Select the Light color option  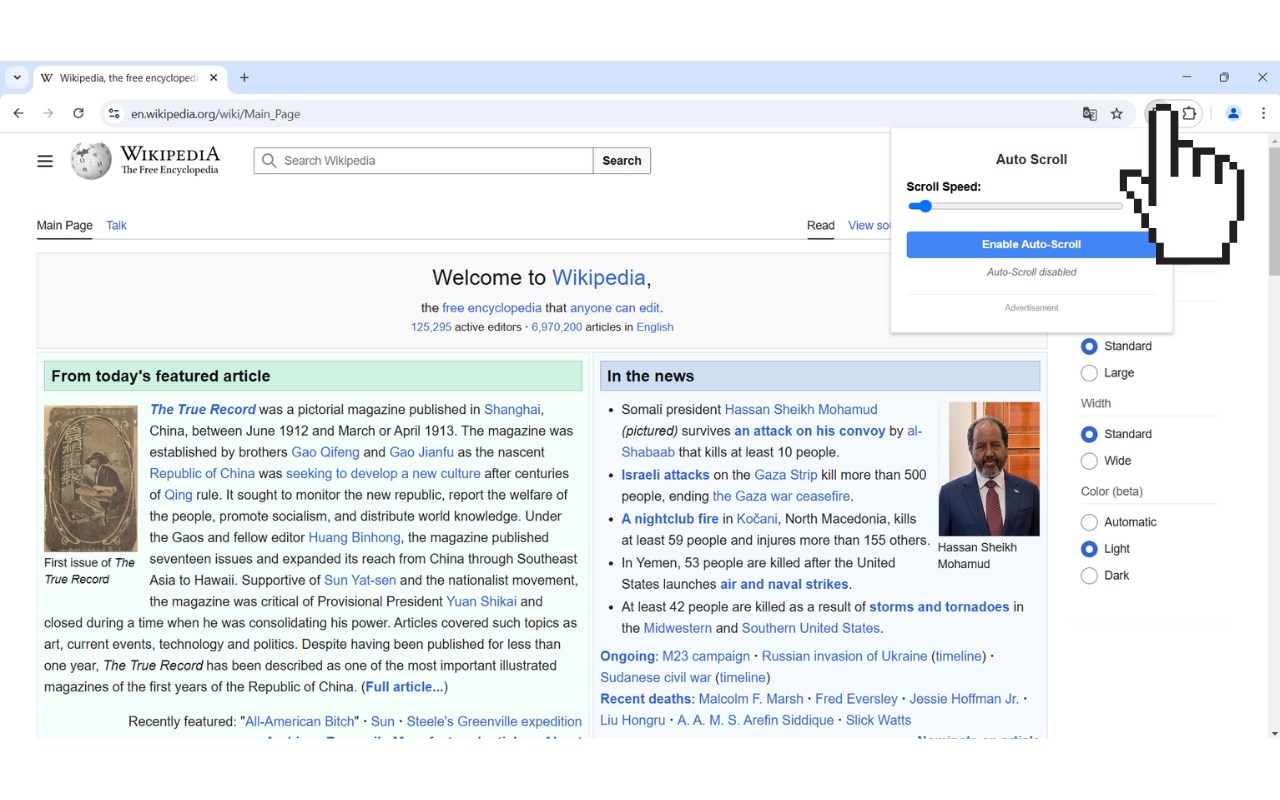[x=1089, y=549]
